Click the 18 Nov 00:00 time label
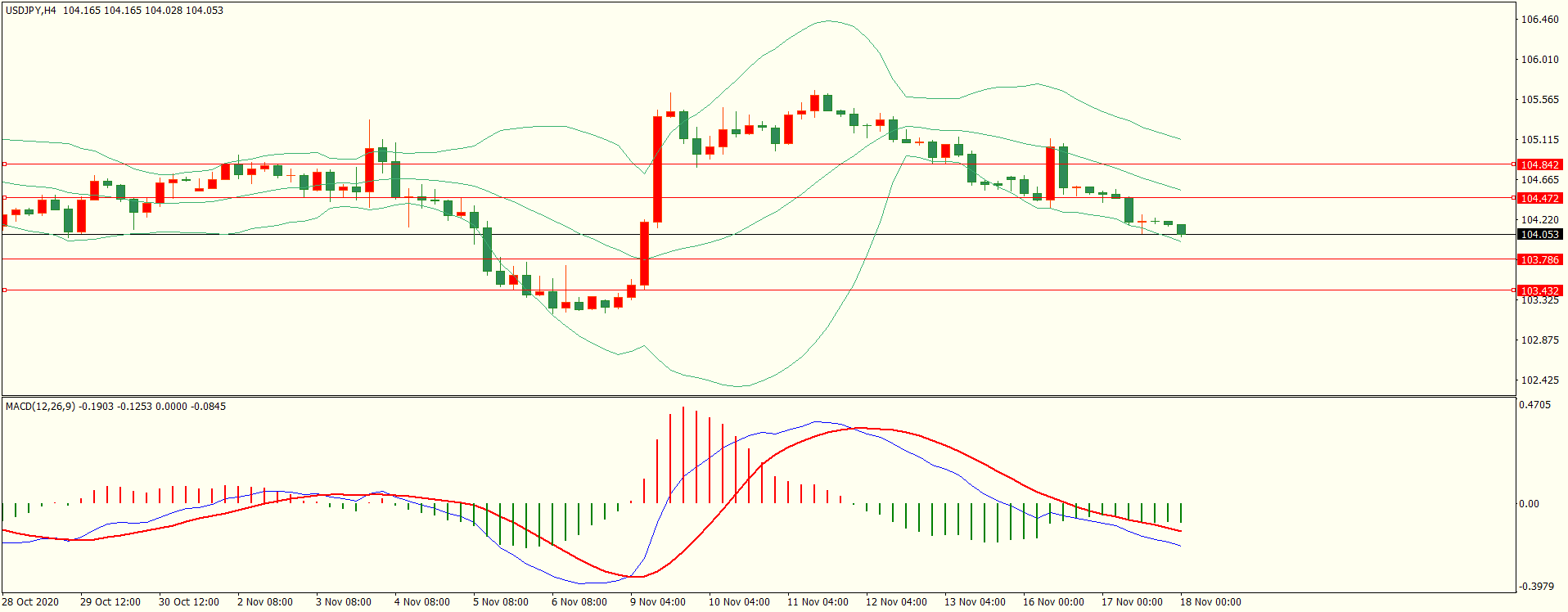 pos(1210,602)
